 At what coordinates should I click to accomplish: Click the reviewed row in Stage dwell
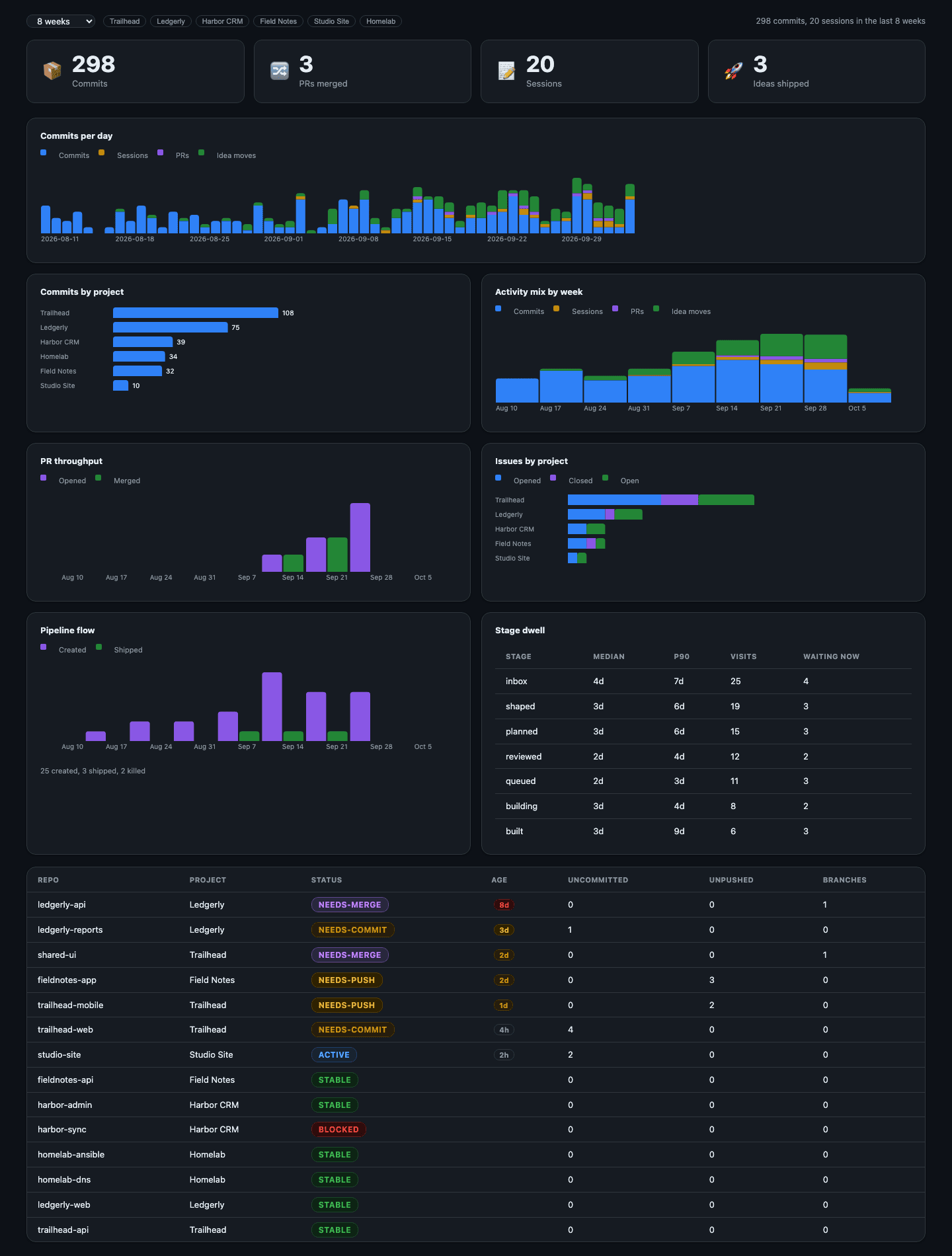(x=703, y=756)
